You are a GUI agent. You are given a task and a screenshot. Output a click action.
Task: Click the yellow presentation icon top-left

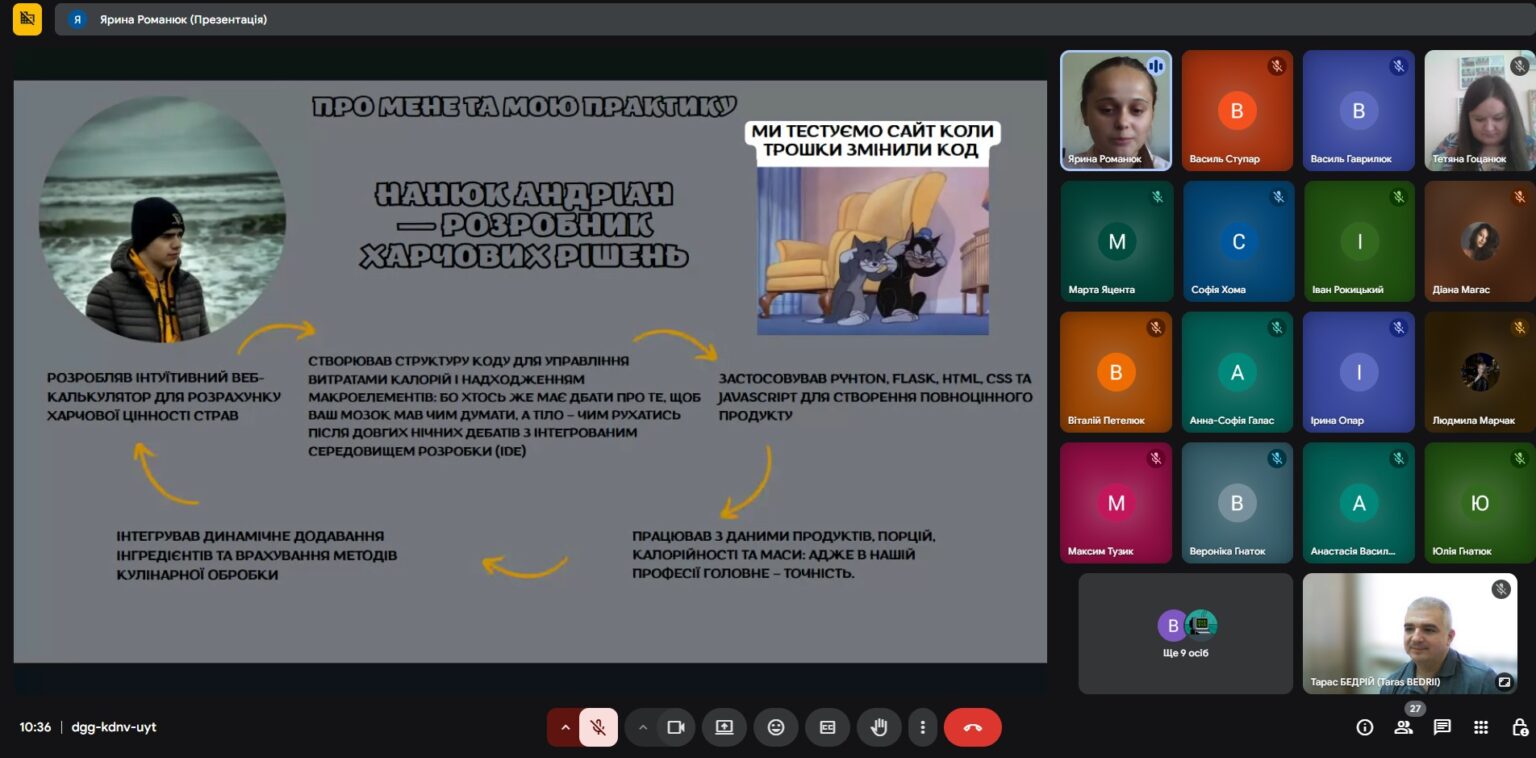[27, 19]
